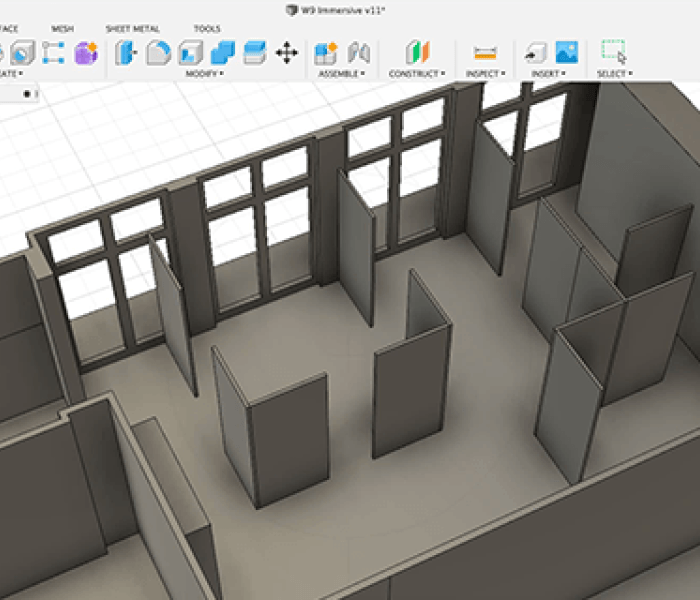
Task: Choose the Shell tool icon
Action: 190,52
